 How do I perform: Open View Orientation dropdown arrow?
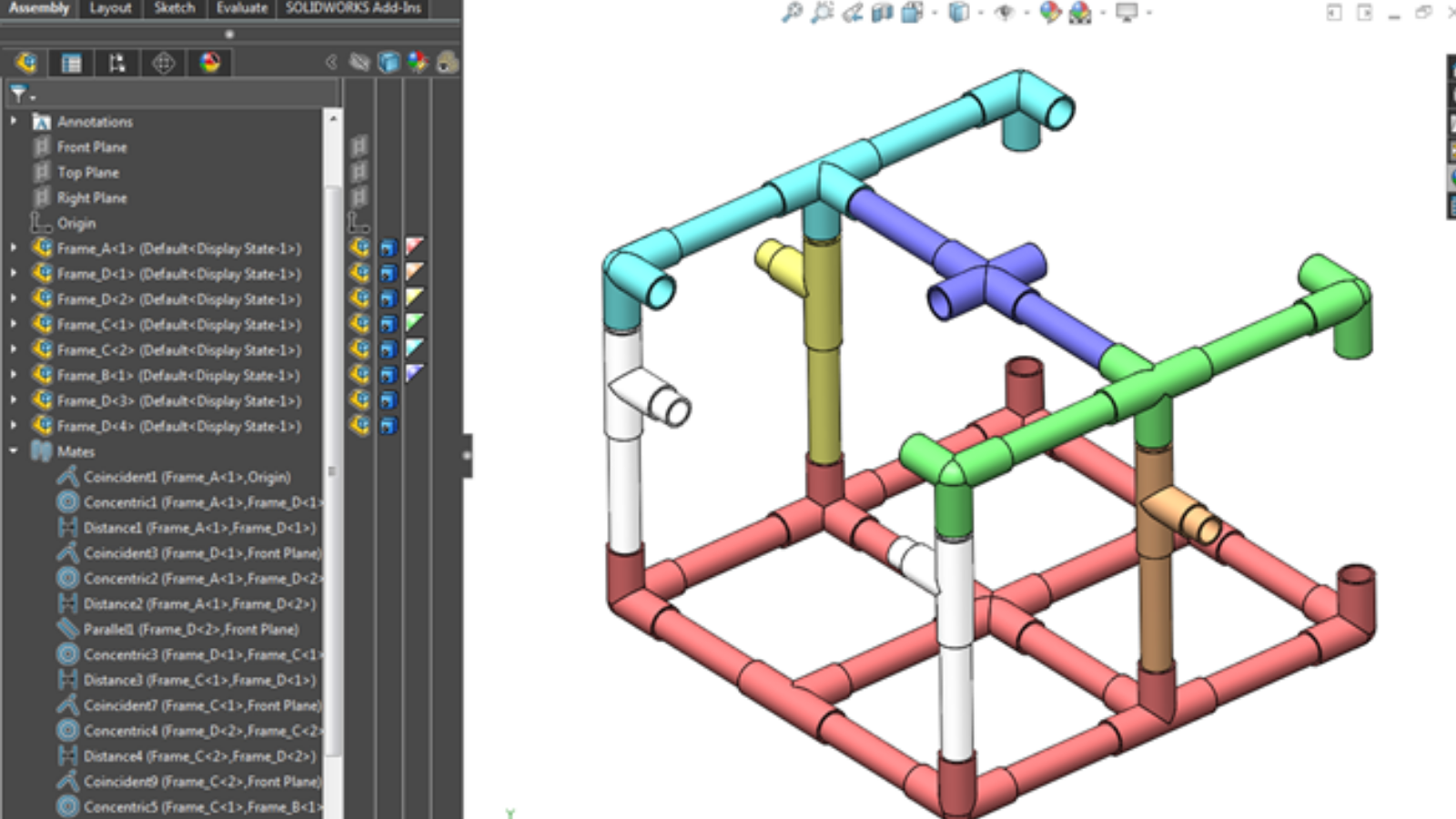pos(935,13)
